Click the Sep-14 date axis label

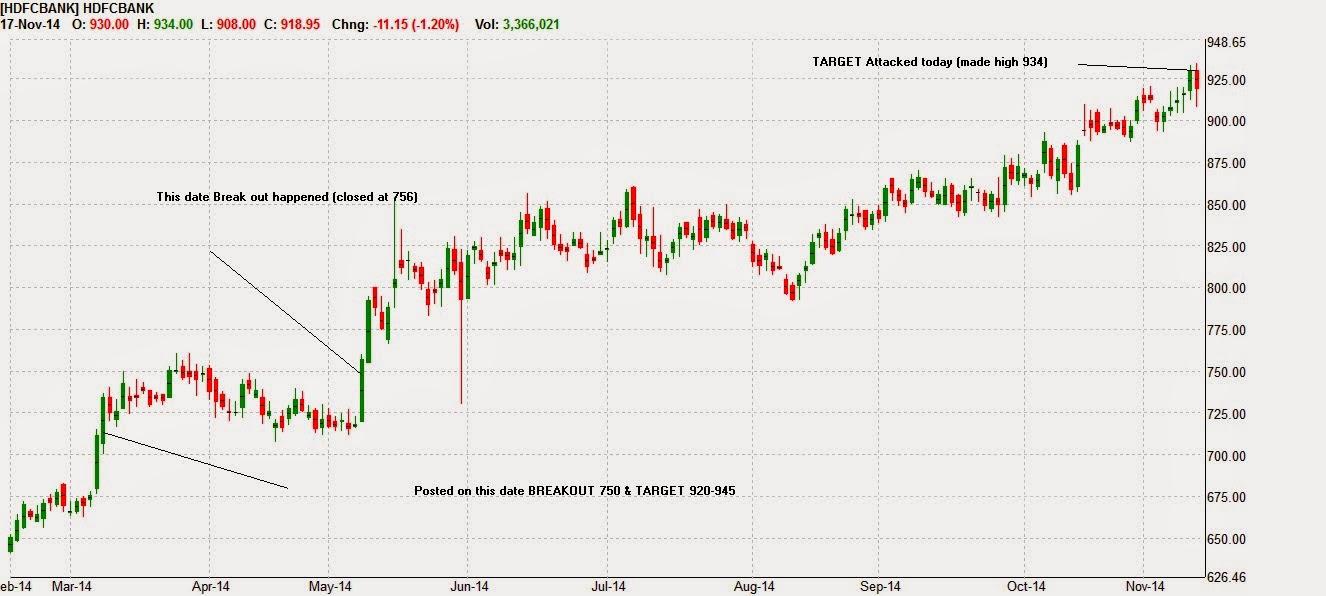coord(880,587)
